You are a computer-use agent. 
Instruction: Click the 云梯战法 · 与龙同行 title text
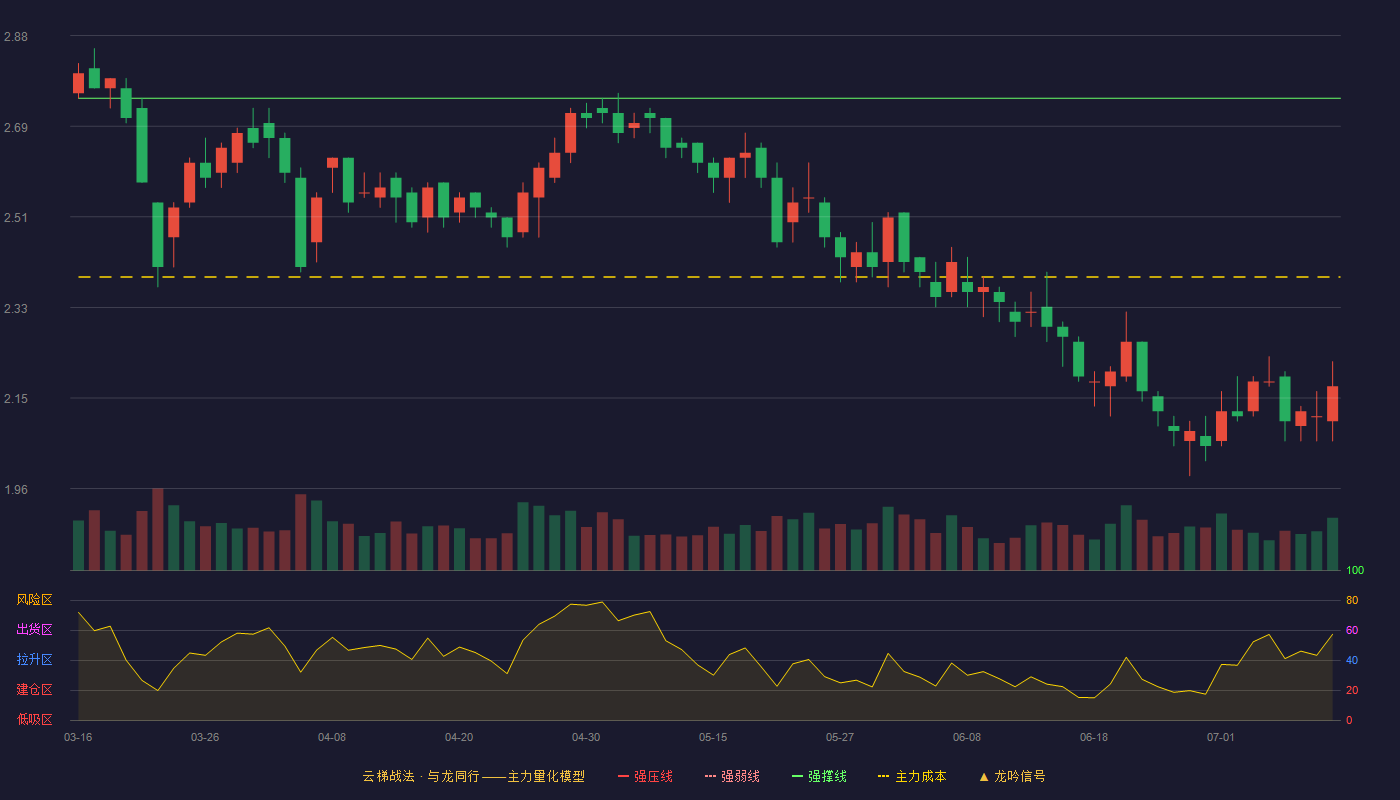pos(420,776)
